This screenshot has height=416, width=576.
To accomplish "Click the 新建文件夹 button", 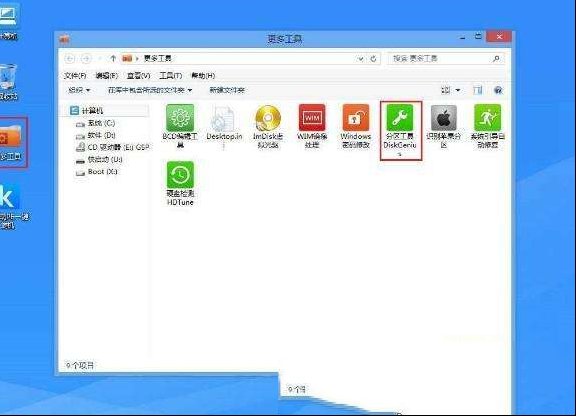I will pyautogui.click(x=227, y=90).
